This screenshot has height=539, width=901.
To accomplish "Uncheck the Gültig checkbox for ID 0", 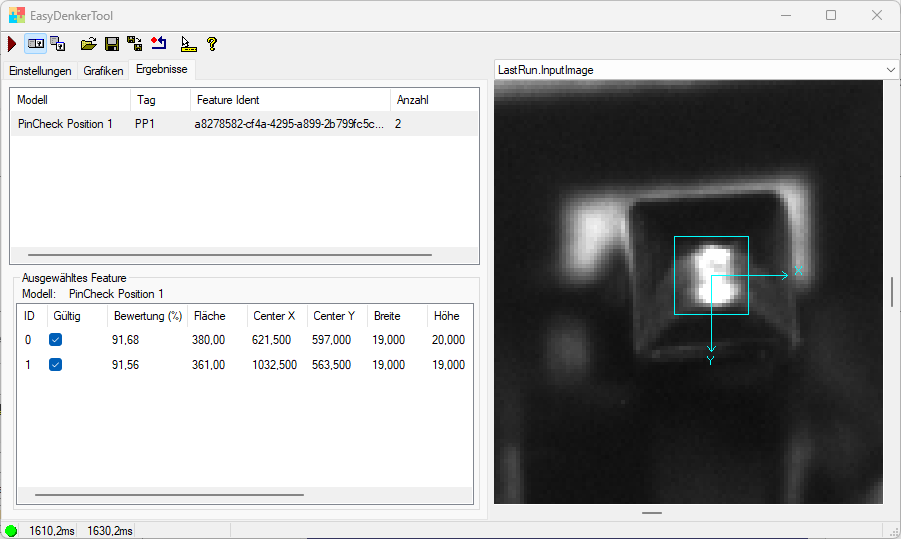I will coord(56,340).
